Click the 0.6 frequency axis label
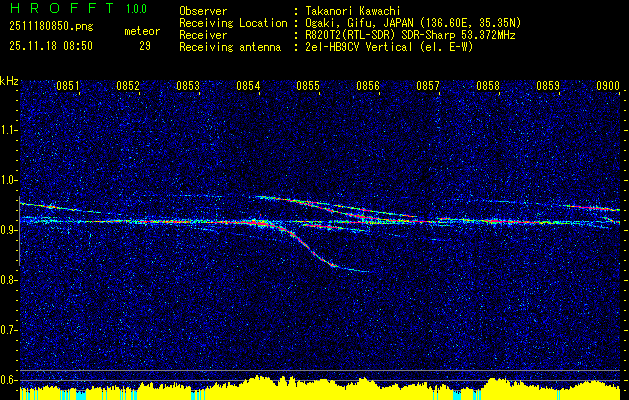 pyautogui.click(x=9, y=380)
